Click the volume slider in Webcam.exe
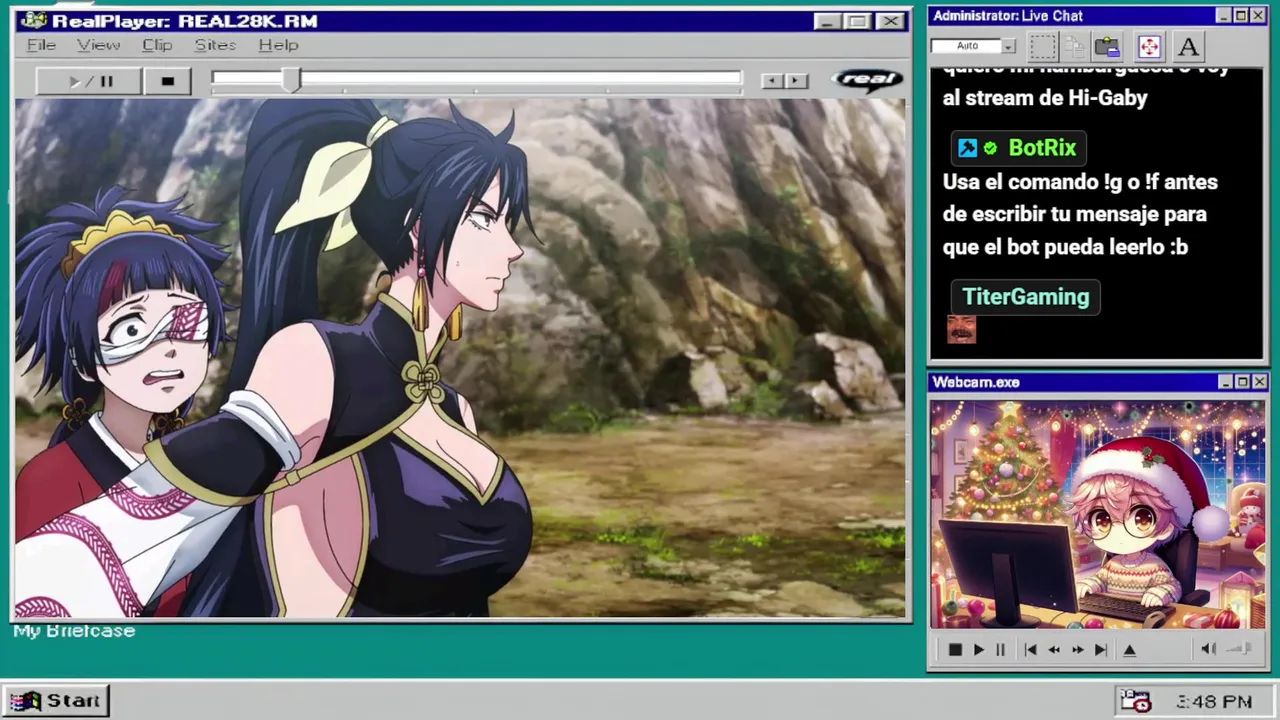1280x720 pixels. click(x=1240, y=649)
